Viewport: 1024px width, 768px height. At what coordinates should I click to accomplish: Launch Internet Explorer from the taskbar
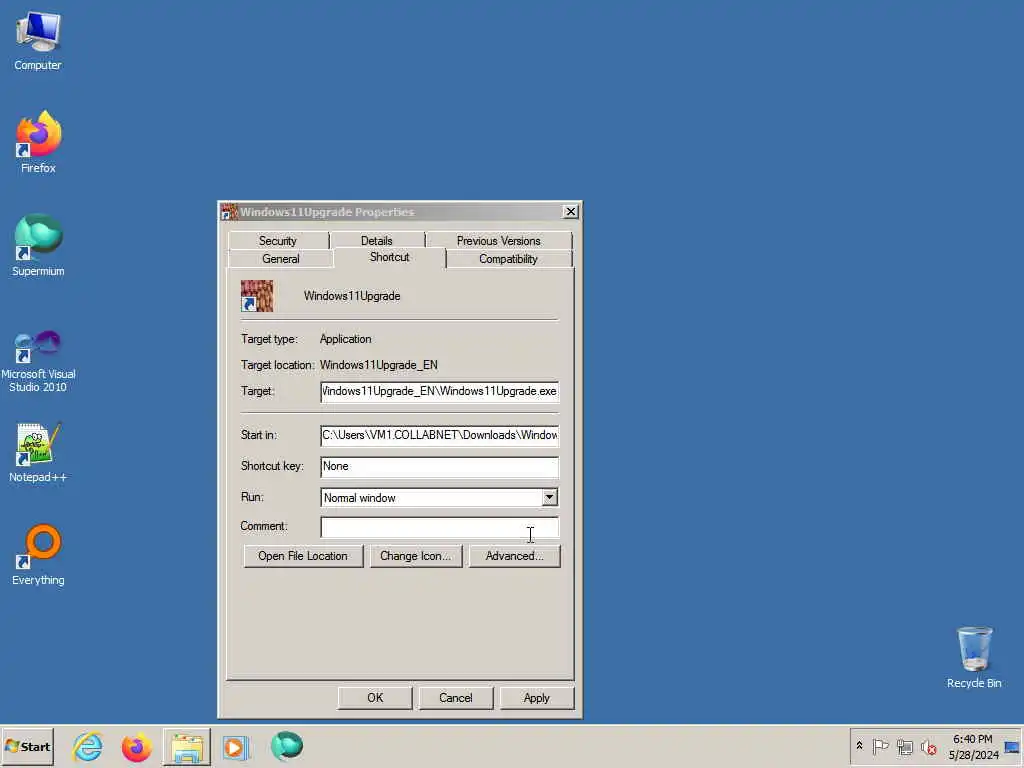88,746
